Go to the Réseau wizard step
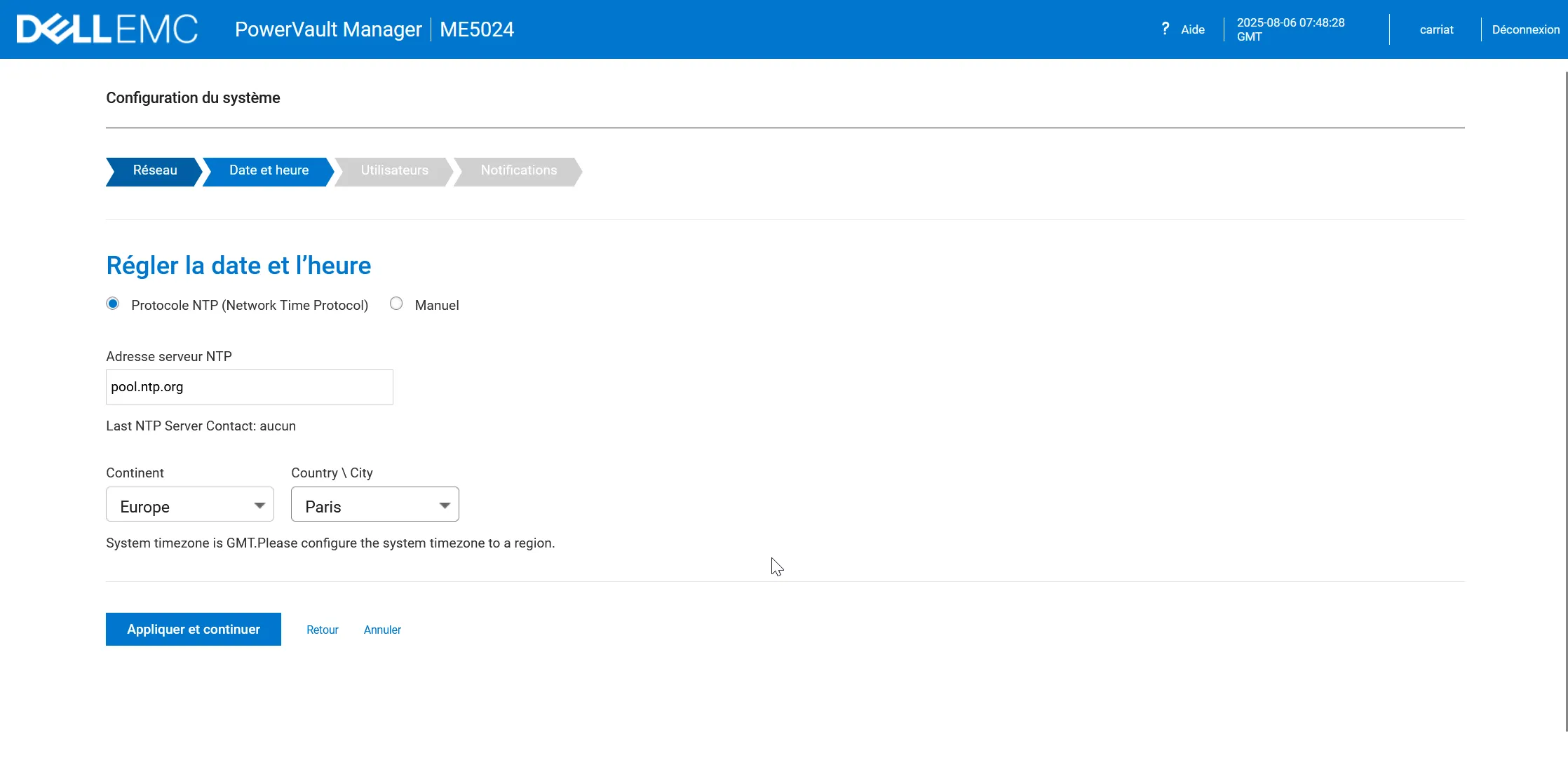The width and height of the screenshot is (1568, 781). (x=154, y=170)
